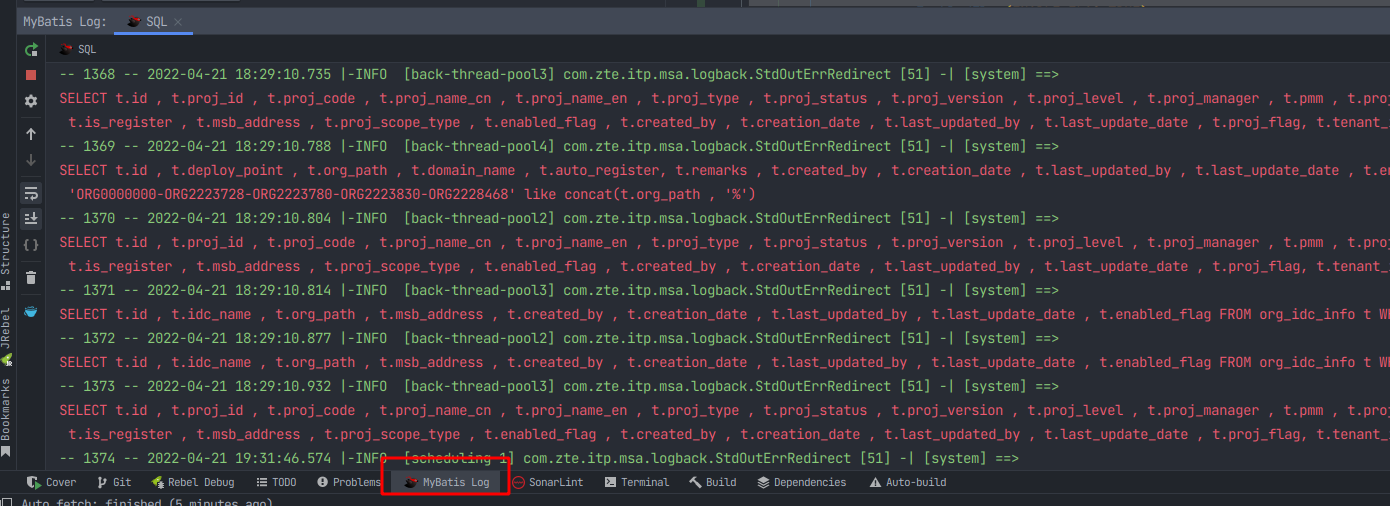Click the tool window toggle in the status bar corner
Viewport: 1390px width, 506px height.
point(7,502)
